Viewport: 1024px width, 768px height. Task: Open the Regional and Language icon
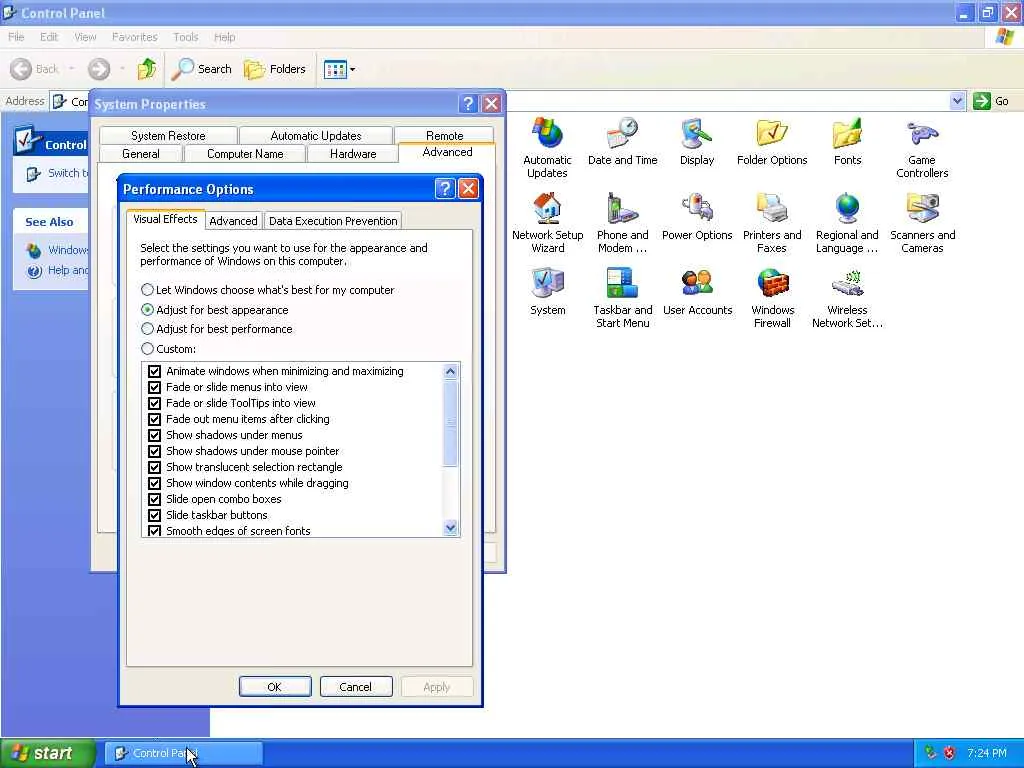point(847,223)
